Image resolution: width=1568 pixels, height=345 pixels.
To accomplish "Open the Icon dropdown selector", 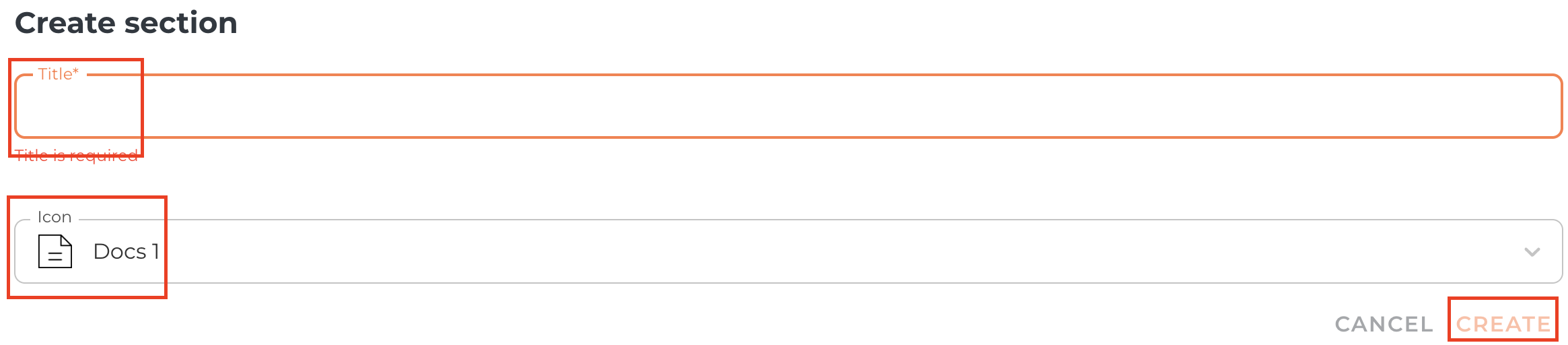I will click(787, 251).
